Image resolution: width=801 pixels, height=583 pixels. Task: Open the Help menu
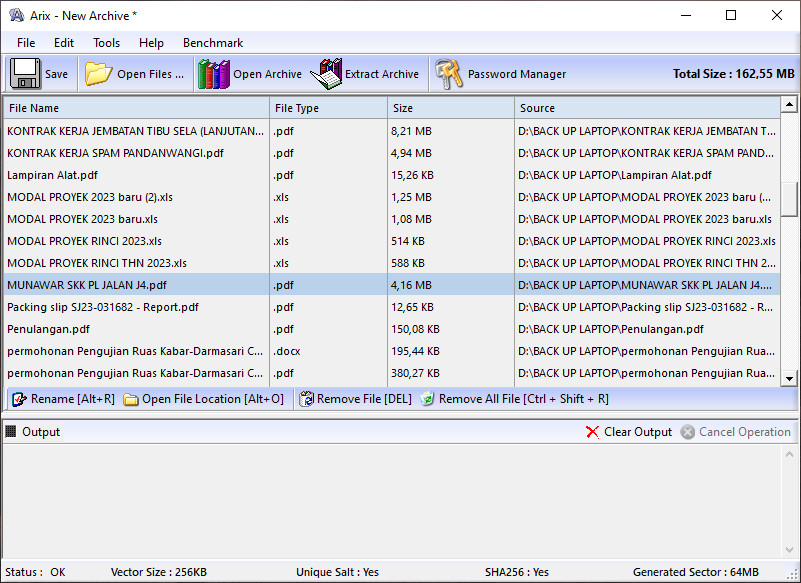pos(151,43)
